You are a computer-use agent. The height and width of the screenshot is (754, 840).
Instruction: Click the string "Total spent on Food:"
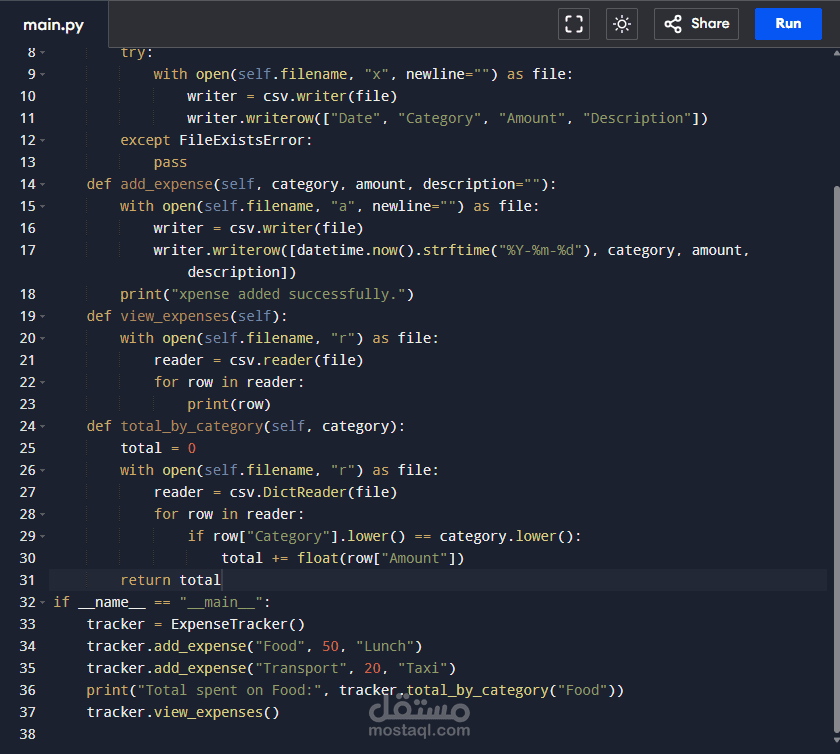coord(229,690)
